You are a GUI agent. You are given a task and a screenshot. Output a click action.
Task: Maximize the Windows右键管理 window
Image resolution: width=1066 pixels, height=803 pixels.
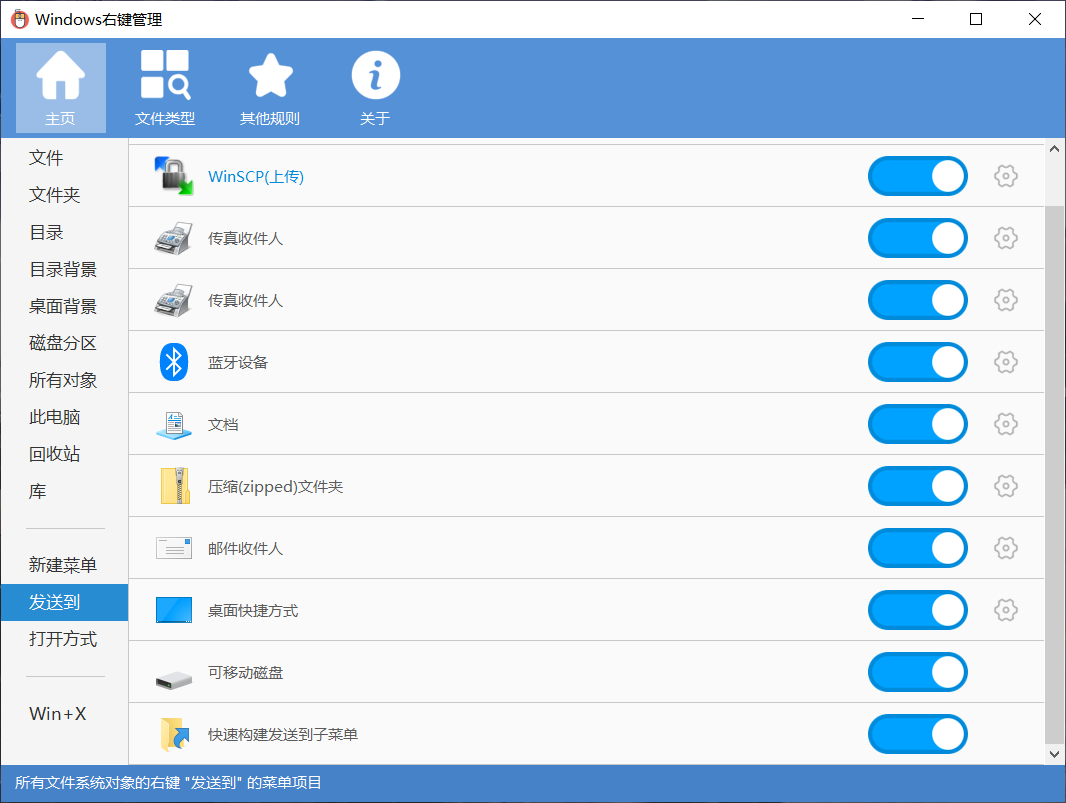[x=976, y=19]
